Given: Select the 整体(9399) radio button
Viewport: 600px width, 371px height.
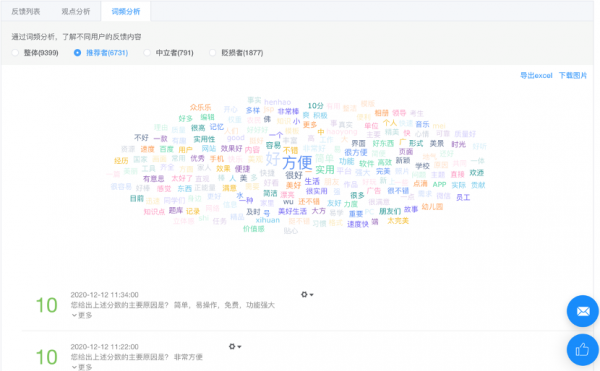Looking at the screenshot, I should pyautogui.click(x=15, y=53).
